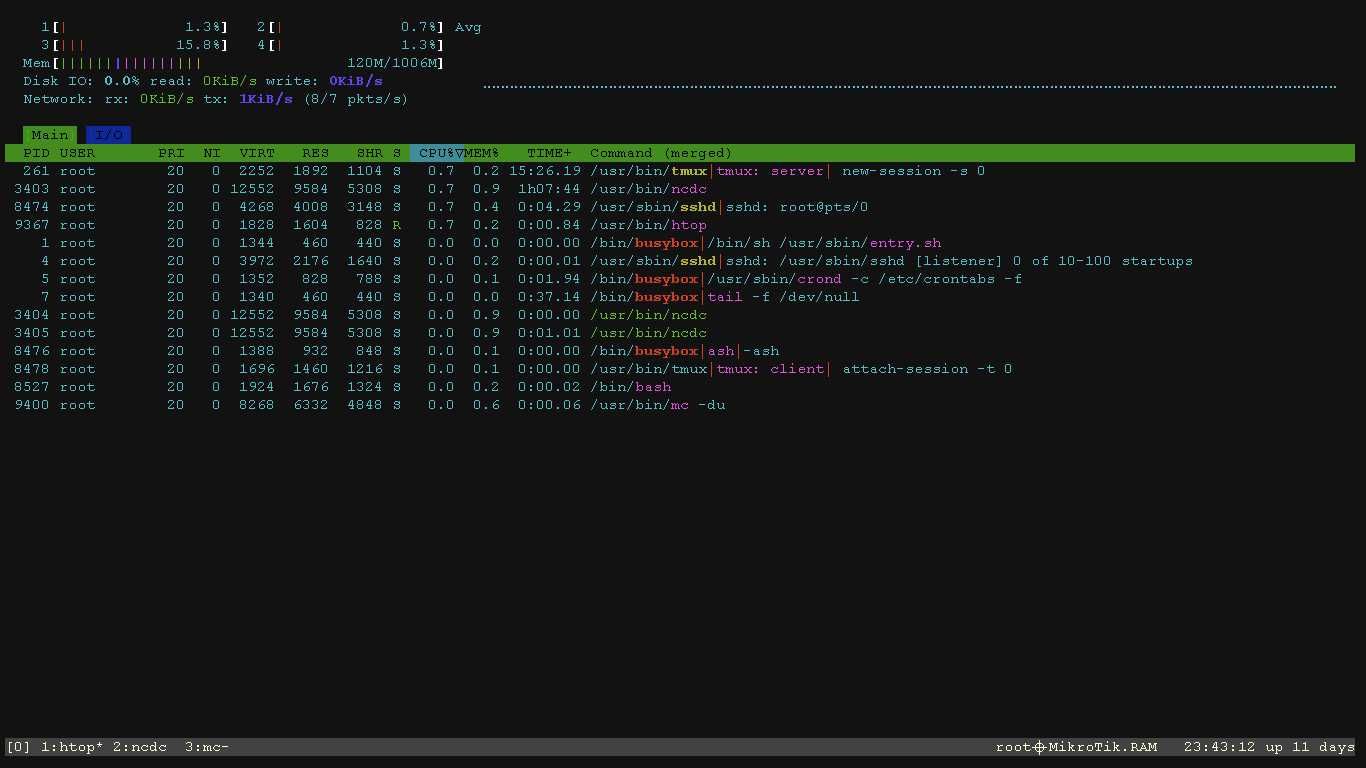The image size is (1366, 768).
Task: Select the busybox crond process row
Action: point(680,279)
